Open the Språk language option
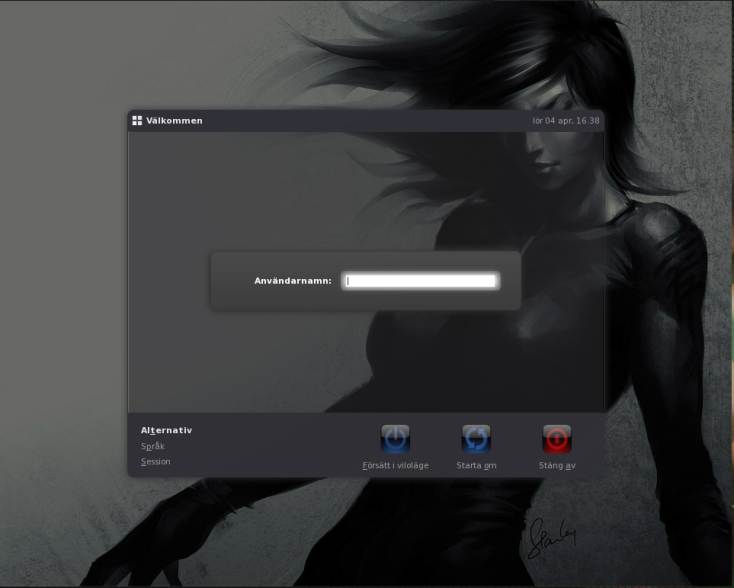Viewport: 734px width, 588px height. (x=153, y=446)
